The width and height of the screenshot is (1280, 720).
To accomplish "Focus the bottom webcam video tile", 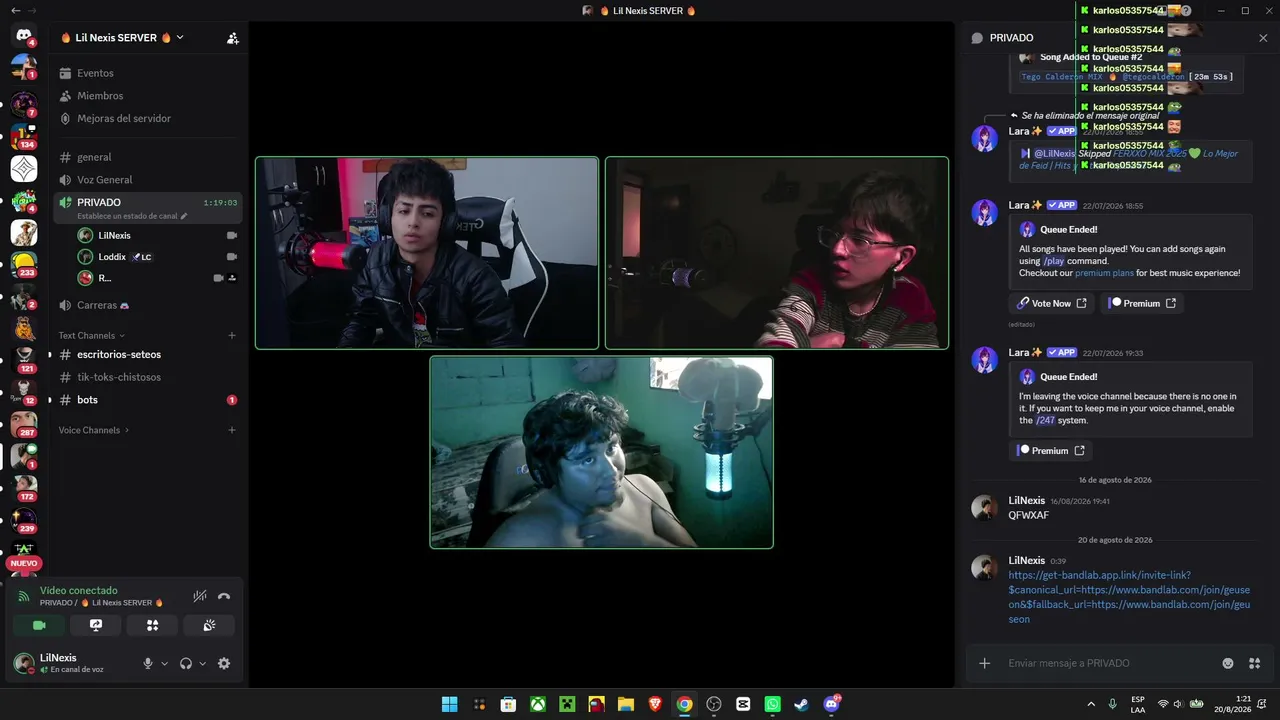I will pyautogui.click(x=602, y=452).
